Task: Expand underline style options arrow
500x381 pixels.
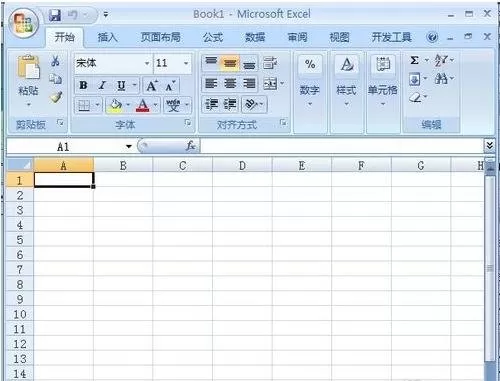Action: pos(135,85)
